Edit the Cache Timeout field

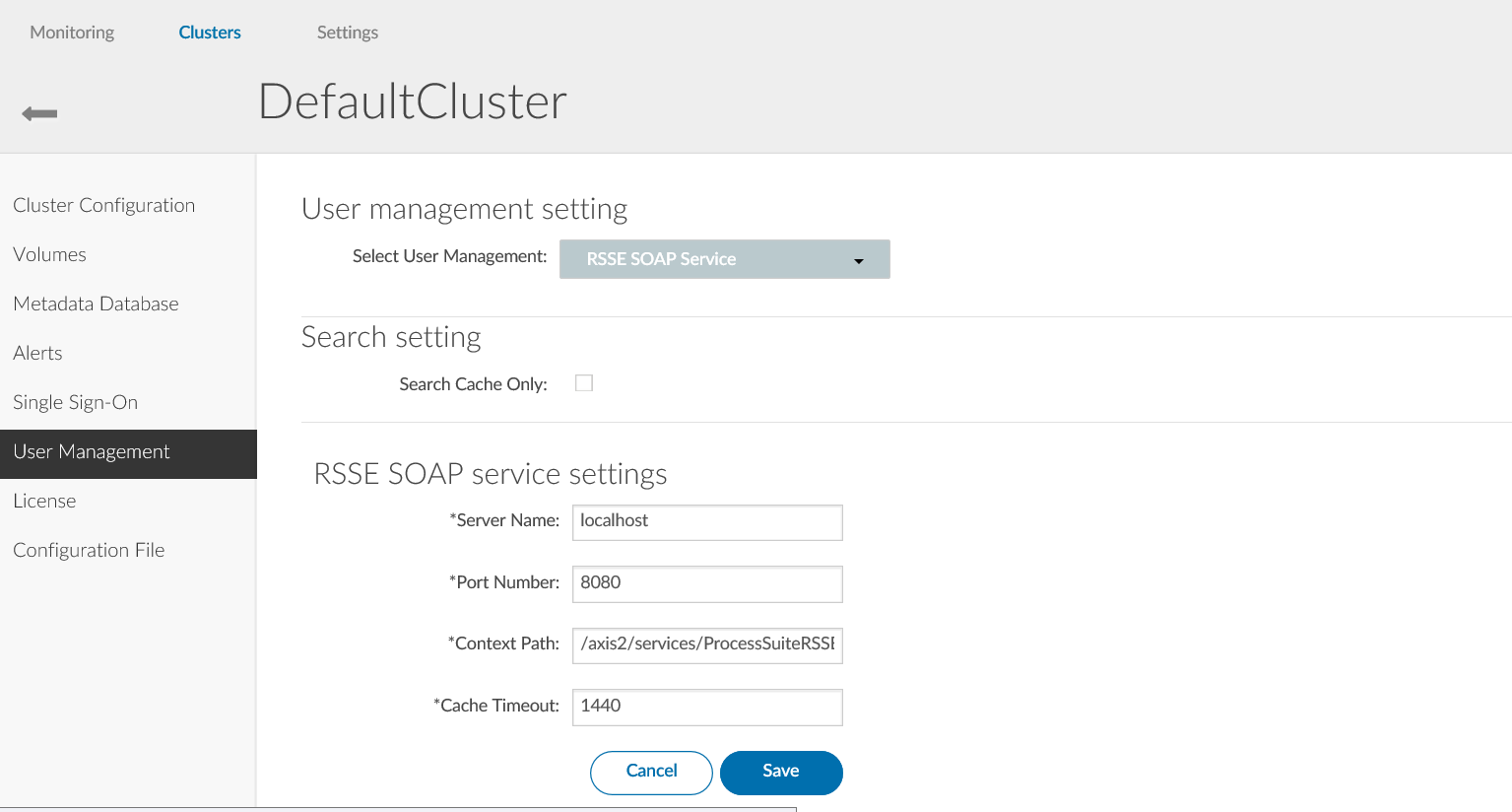point(707,708)
